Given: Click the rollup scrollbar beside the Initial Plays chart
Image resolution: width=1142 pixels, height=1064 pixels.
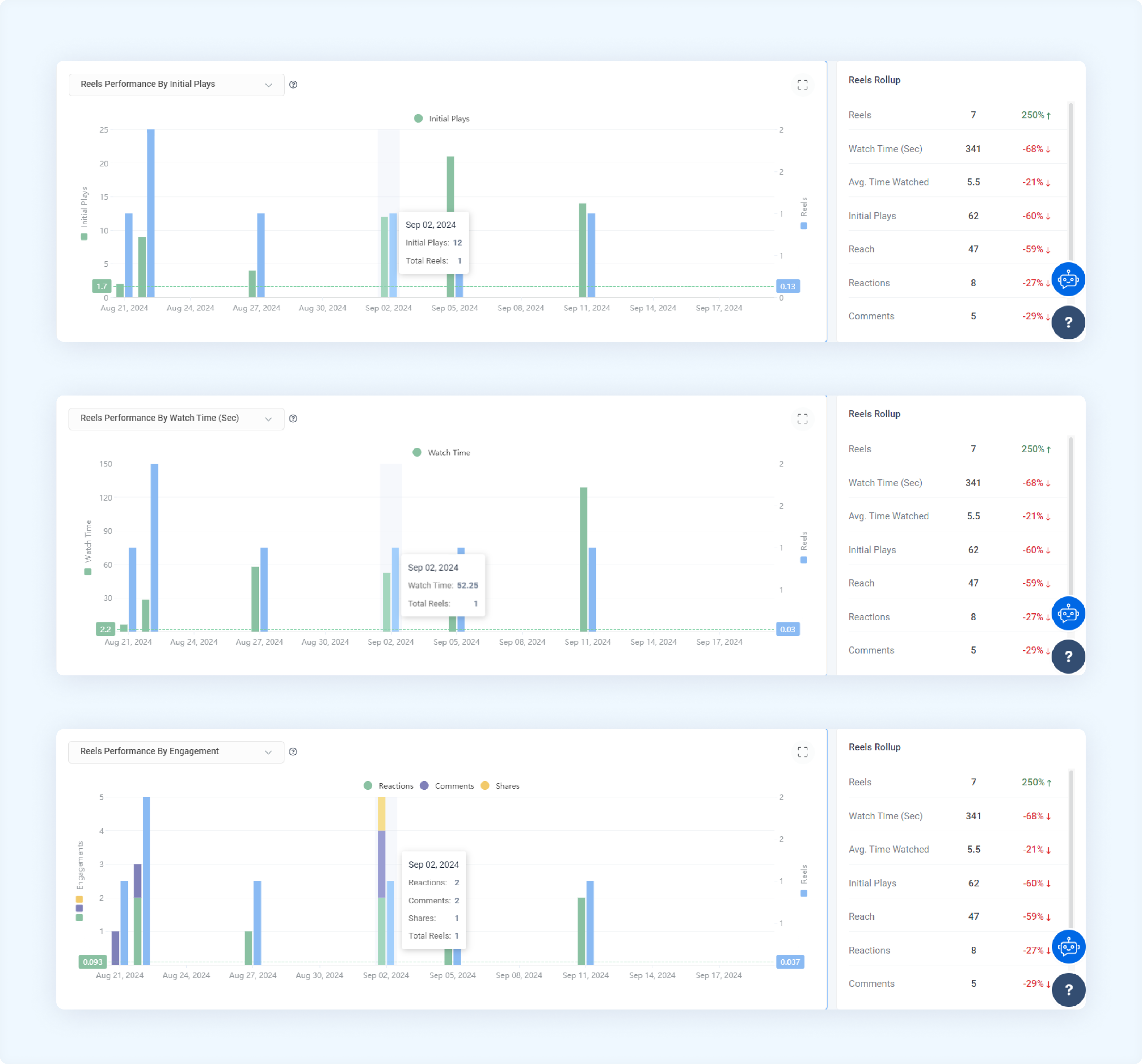Looking at the screenshot, I should point(1071,182).
